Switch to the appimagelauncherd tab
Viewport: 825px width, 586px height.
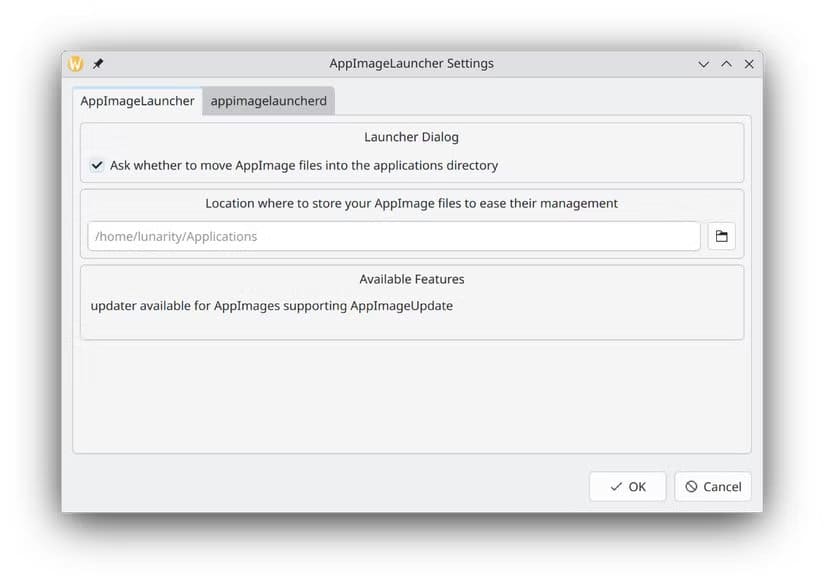tap(268, 101)
